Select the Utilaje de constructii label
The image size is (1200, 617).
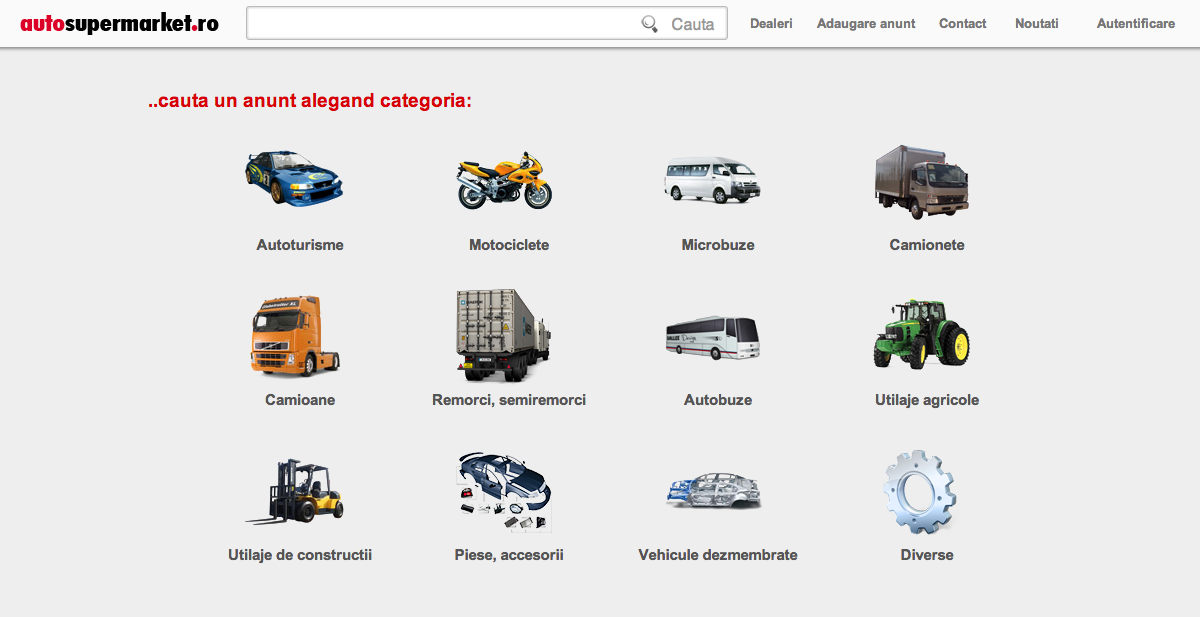tap(300, 555)
